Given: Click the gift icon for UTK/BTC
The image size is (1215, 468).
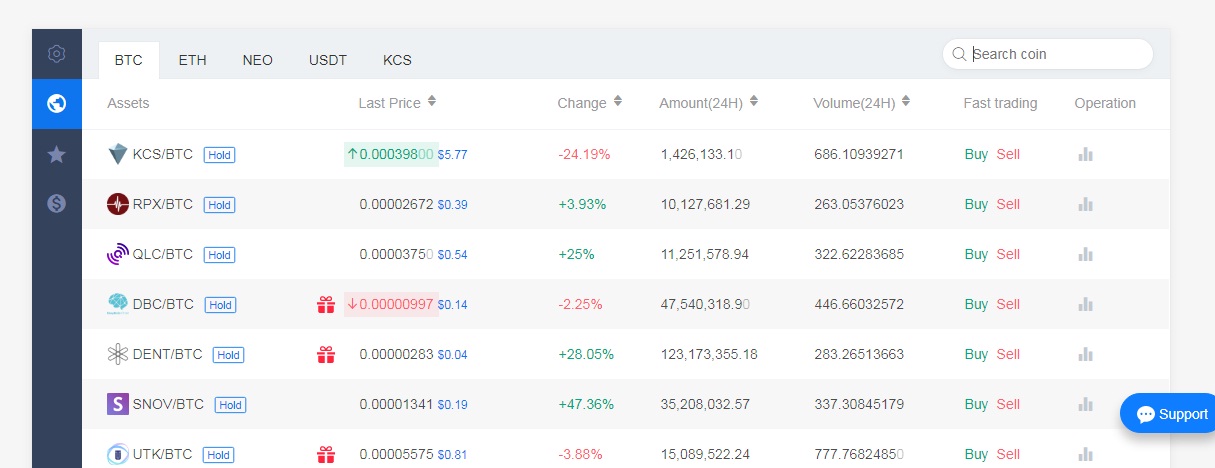Looking at the screenshot, I should click(x=326, y=454).
